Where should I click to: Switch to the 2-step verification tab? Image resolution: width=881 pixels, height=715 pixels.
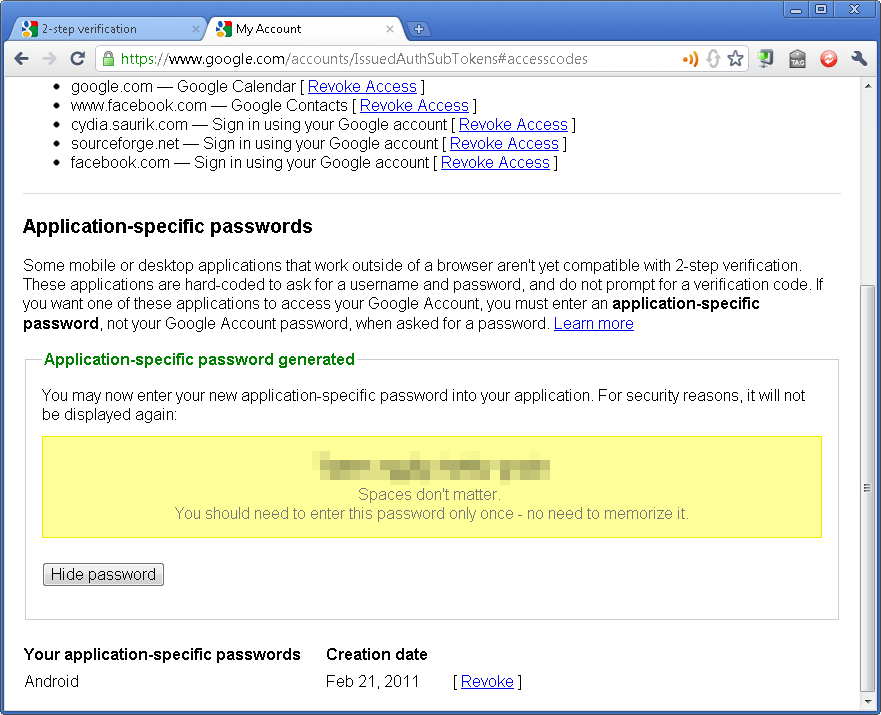click(x=106, y=29)
